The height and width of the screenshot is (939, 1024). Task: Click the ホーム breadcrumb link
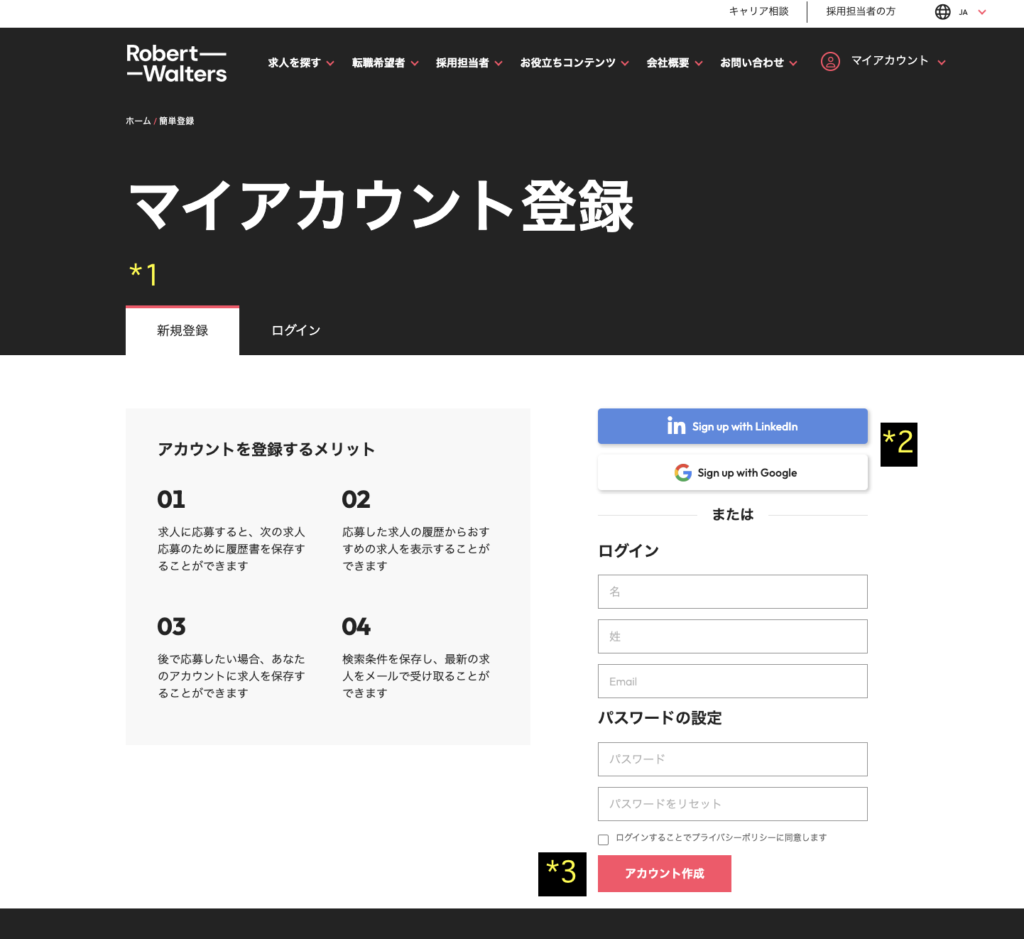click(x=138, y=121)
